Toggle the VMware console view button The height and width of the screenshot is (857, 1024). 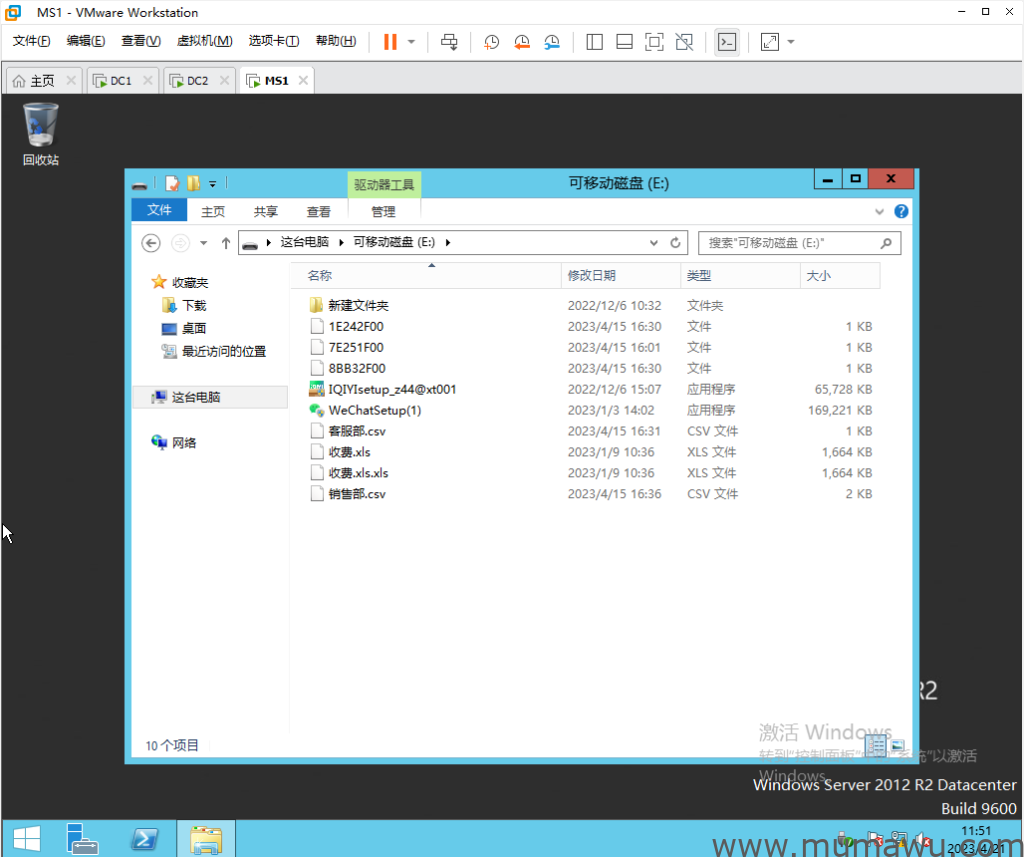tap(727, 42)
